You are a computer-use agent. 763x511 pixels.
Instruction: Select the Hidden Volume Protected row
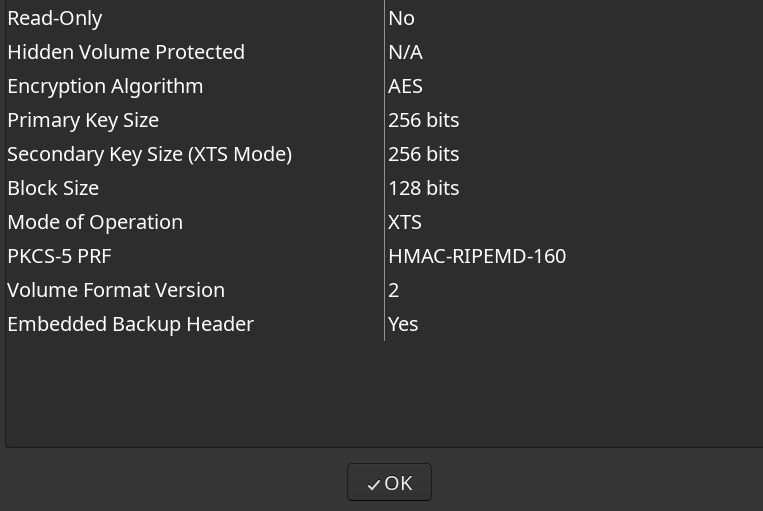click(x=384, y=52)
